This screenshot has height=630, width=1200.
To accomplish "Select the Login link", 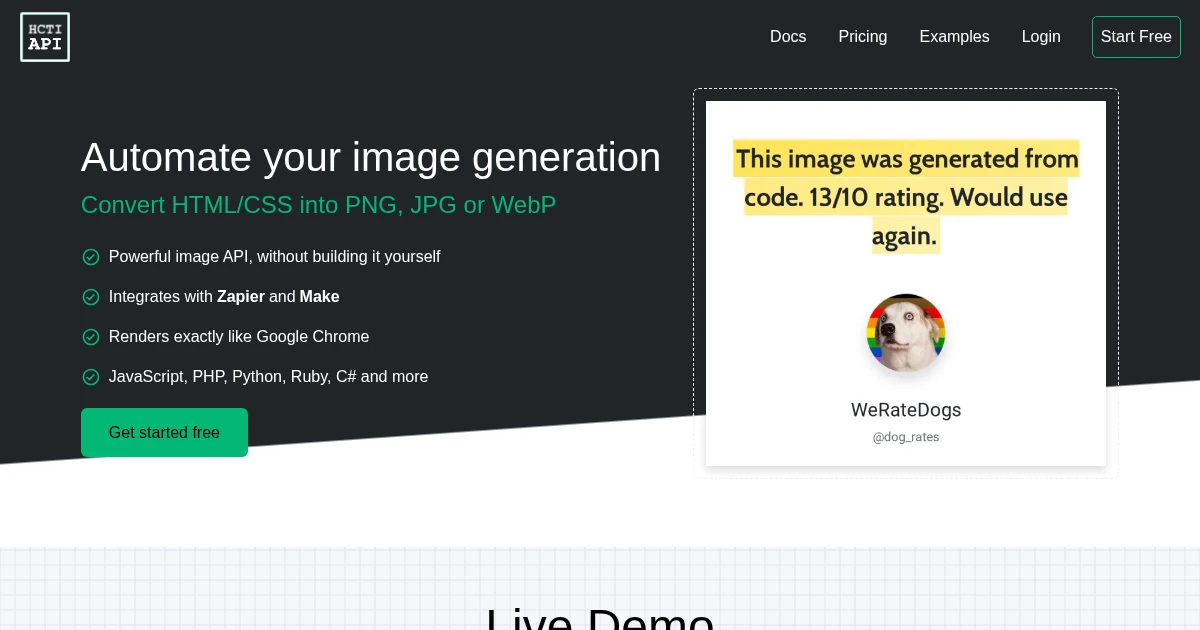I will 1041,37.
